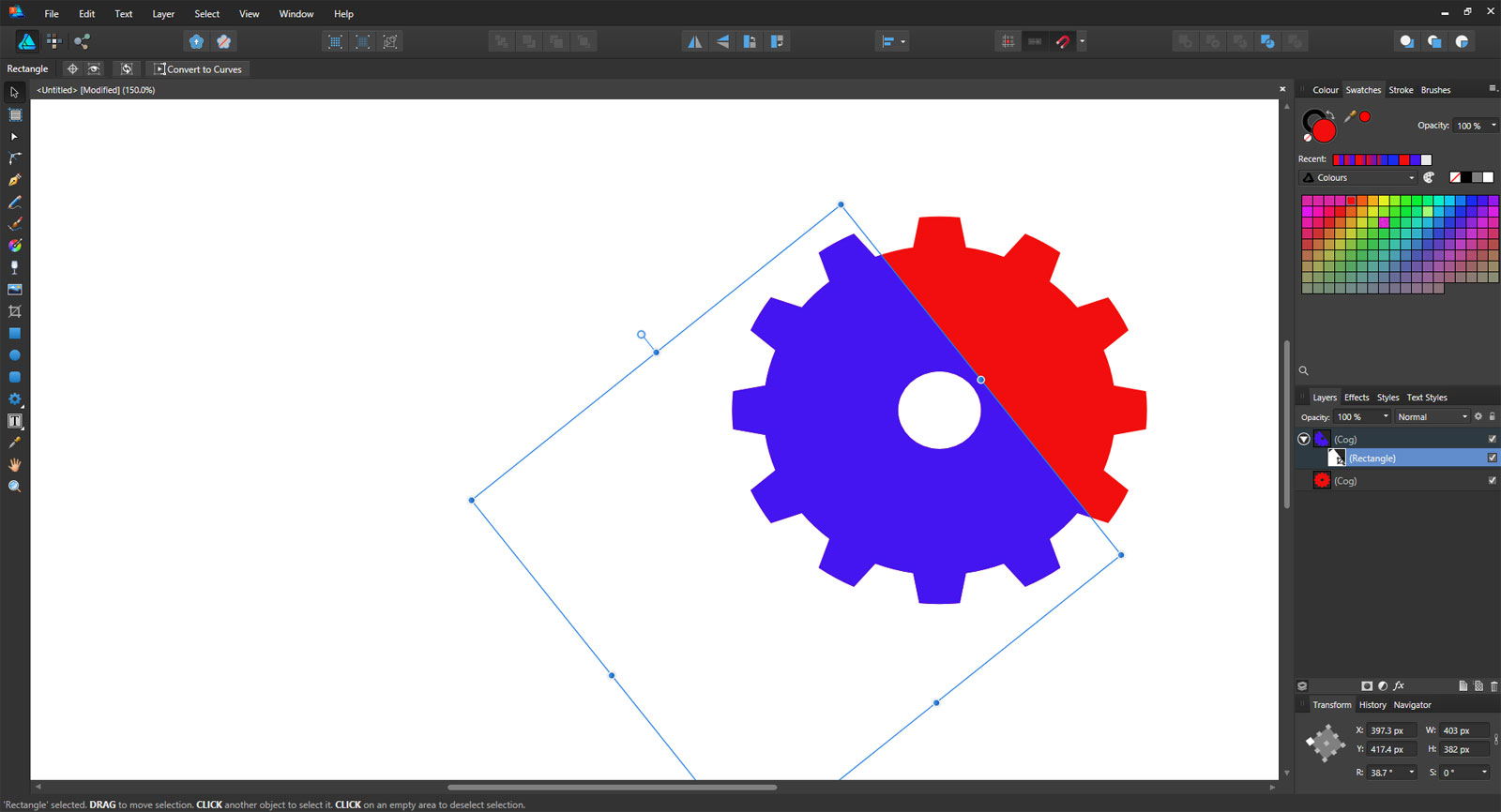Image resolution: width=1501 pixels, height=812 pixels.
Task: Select the Artboard tool
Action: 14,114
